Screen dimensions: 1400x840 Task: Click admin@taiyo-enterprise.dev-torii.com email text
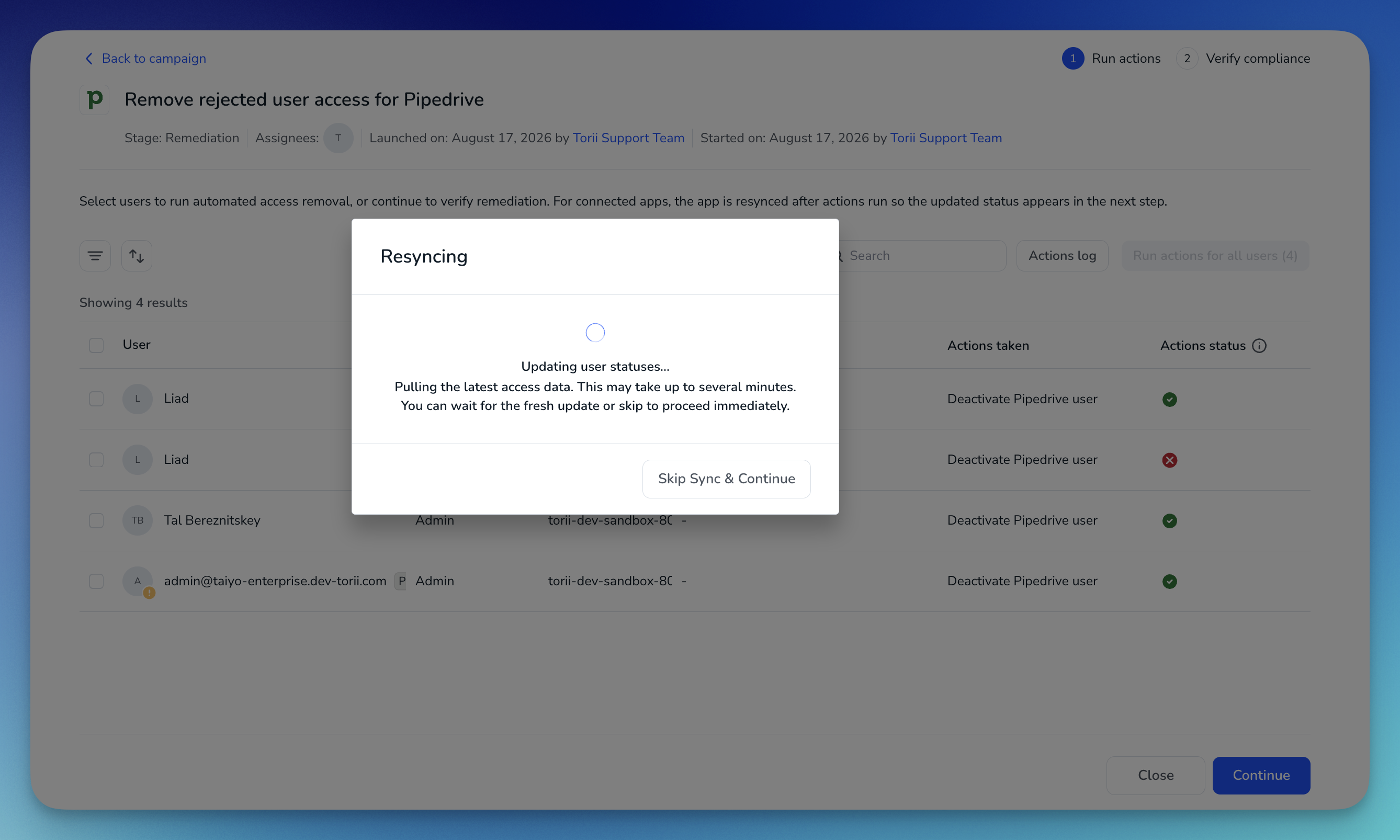[275, 581]
